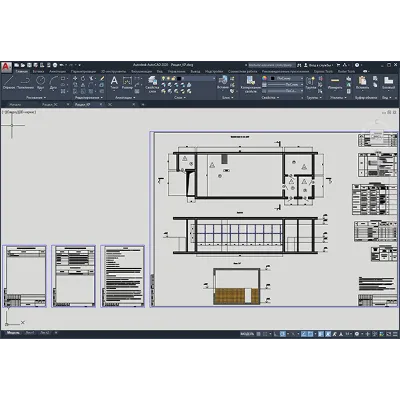This screenshot has height=400, width=400.
Task: Select the Arc (Дуга) tool
Action: coord(53,82)
